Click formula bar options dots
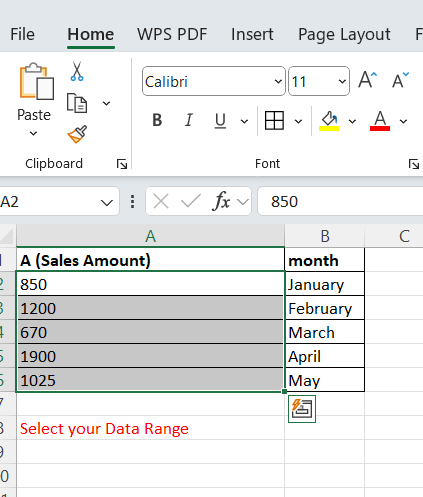Screen dimensions: 423x497 tap(133, 202)
